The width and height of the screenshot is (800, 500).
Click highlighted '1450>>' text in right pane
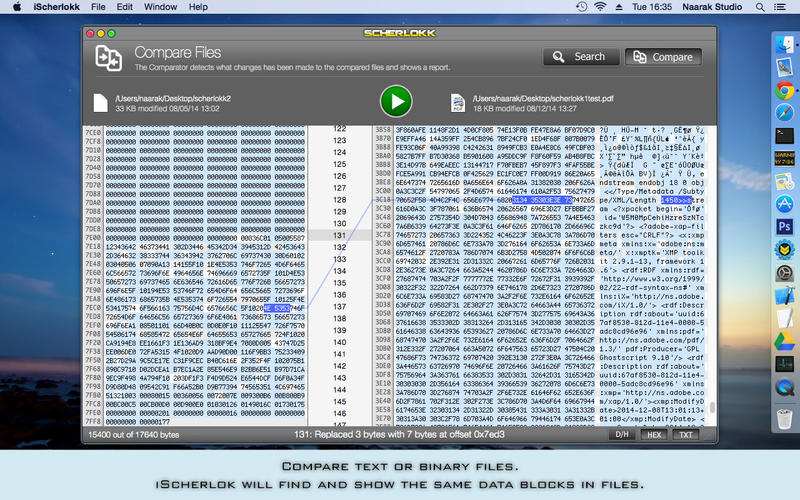[676, 200]
